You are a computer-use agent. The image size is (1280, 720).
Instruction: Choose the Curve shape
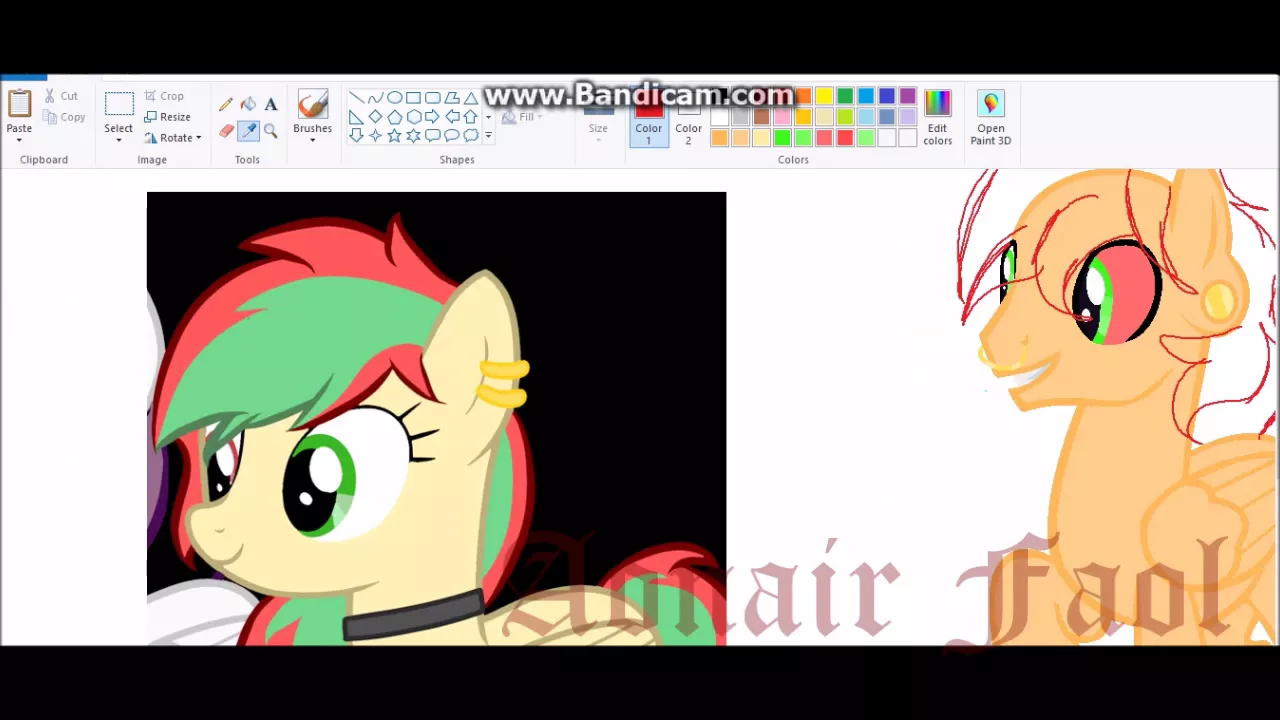click(x=375, y=98)
